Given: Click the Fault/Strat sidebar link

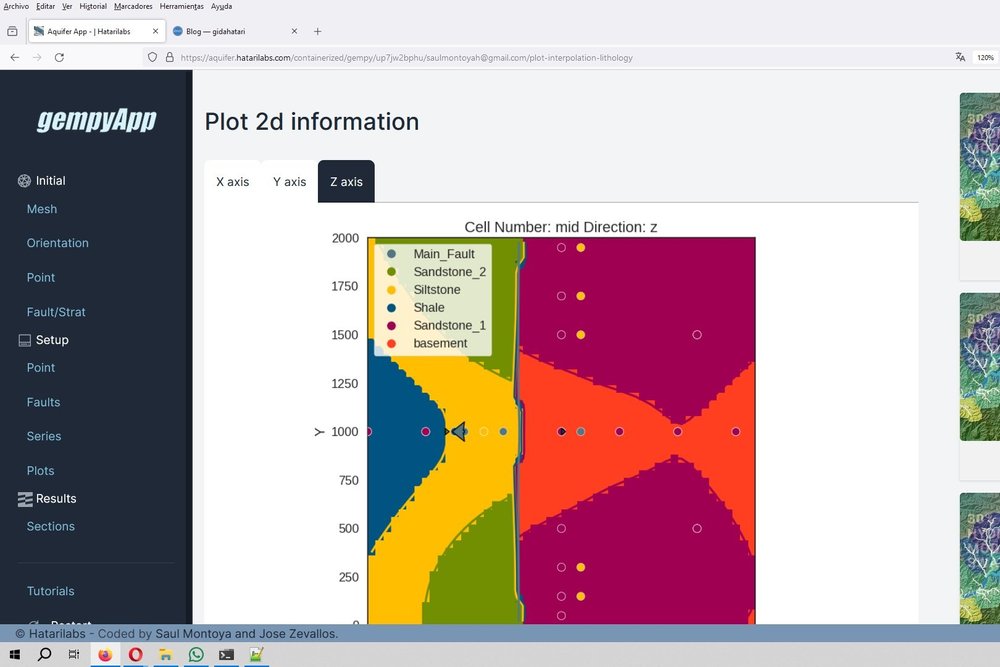Looking at the screenshot, I should [55, 311].
